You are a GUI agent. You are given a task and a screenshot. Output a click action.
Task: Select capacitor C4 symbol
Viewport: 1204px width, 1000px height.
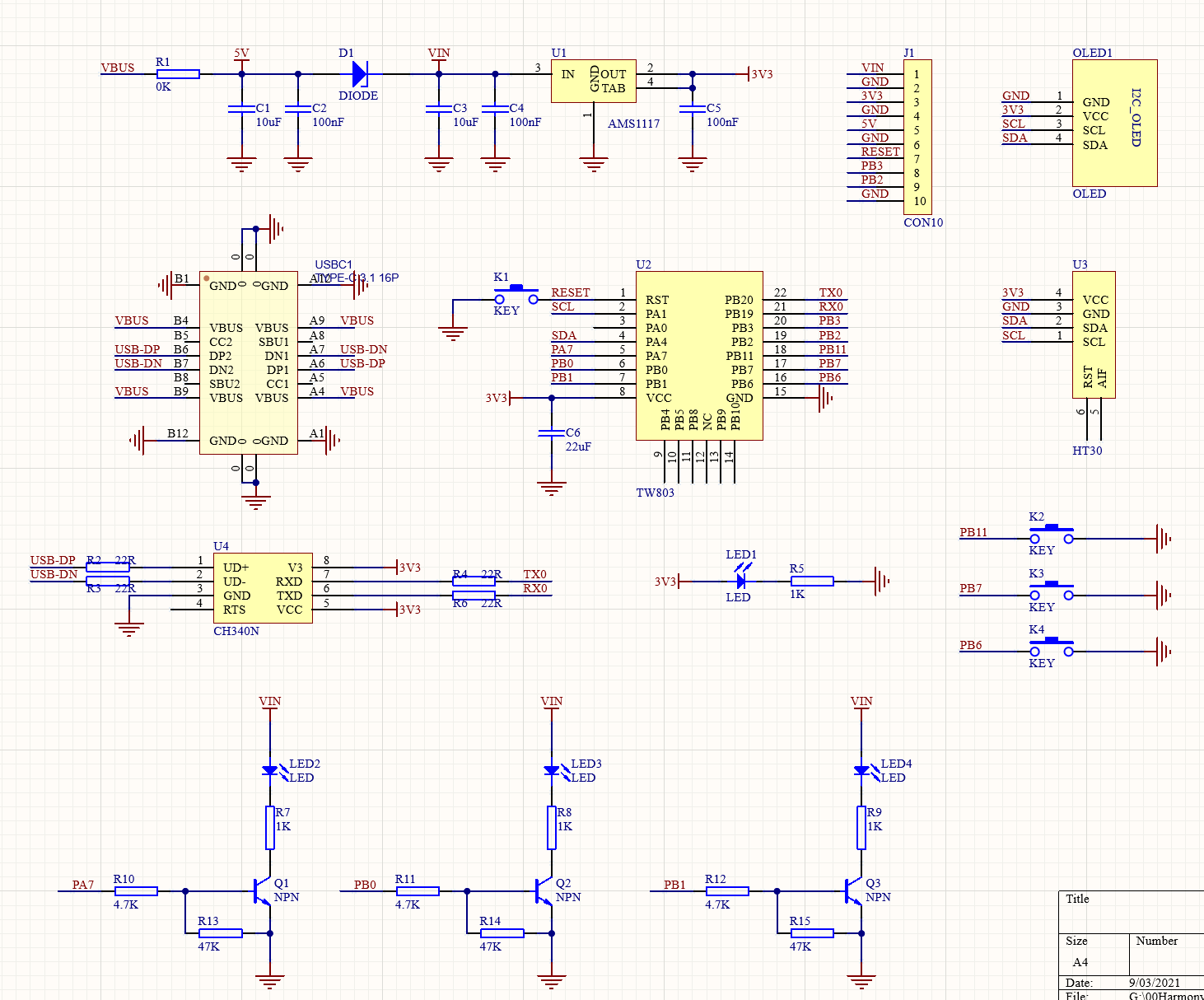pyautogui.click(x=495, y=108)
